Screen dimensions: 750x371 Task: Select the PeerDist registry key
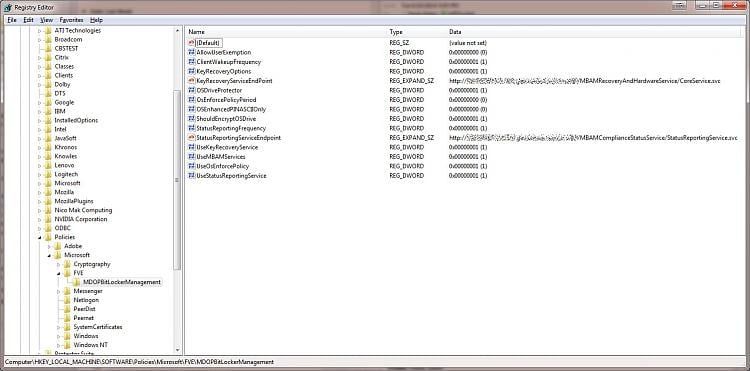point(84,309)
